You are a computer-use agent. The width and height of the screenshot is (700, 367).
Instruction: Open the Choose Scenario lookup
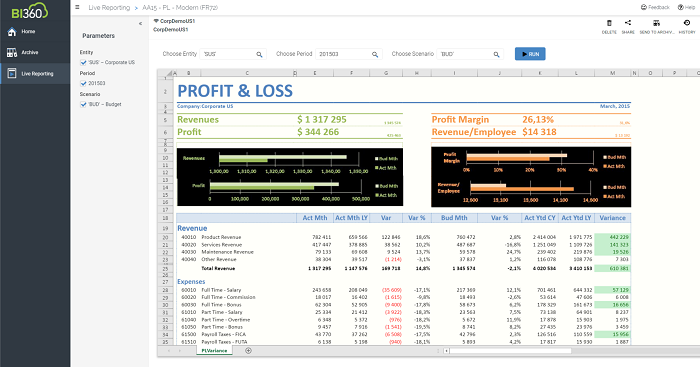(x=496, y=54)
